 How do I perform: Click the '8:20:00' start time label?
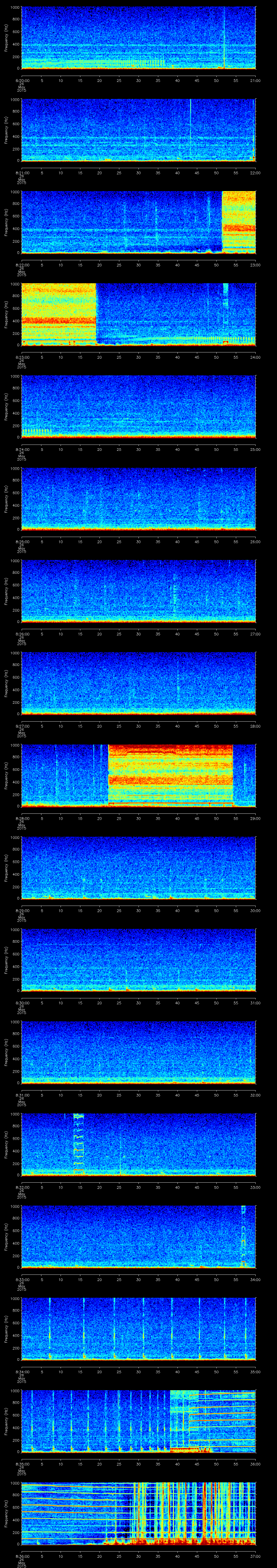tap(22, 80)
